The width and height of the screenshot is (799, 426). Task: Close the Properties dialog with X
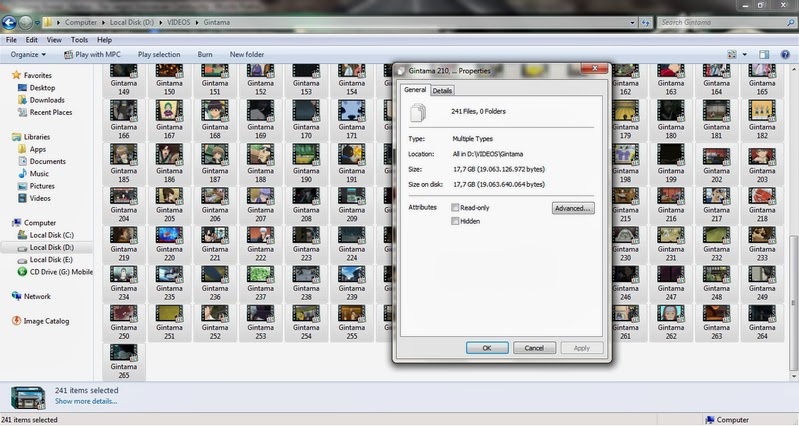[595, 68]
